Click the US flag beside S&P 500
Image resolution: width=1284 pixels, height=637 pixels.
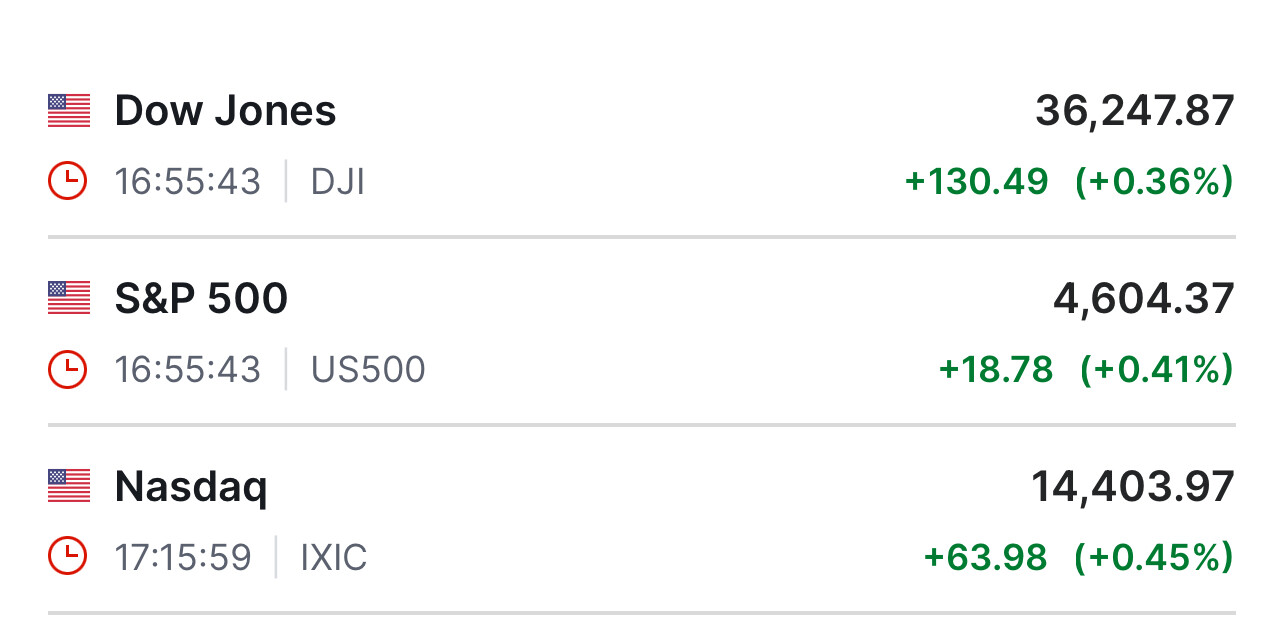pos(69,298)
